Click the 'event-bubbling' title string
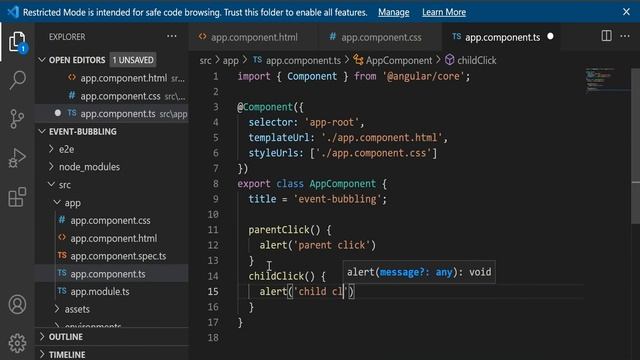 [337, 199]
